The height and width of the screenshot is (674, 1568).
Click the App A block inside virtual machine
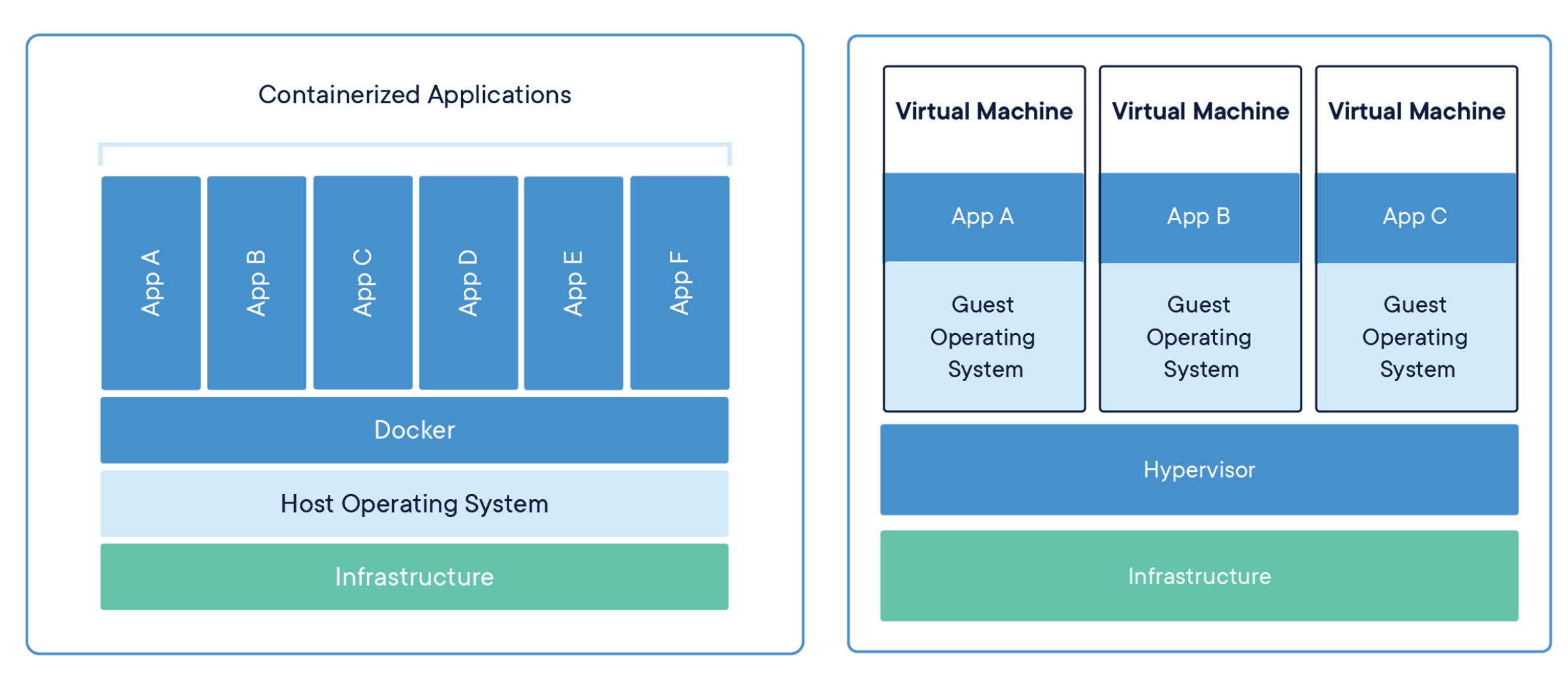(x=983, y=217)
